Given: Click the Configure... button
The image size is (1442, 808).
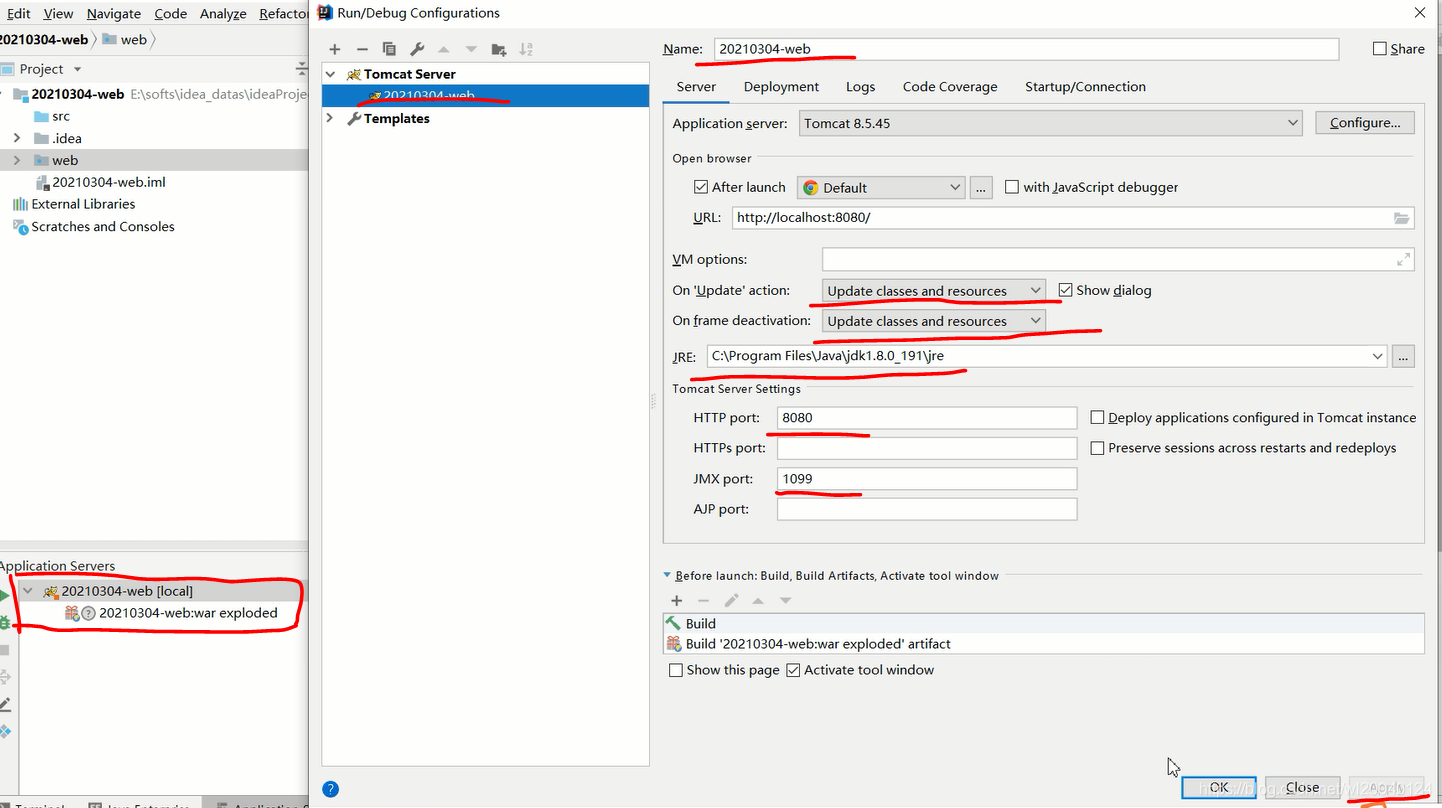Looking at the screenshot, I should point(1365,123).
